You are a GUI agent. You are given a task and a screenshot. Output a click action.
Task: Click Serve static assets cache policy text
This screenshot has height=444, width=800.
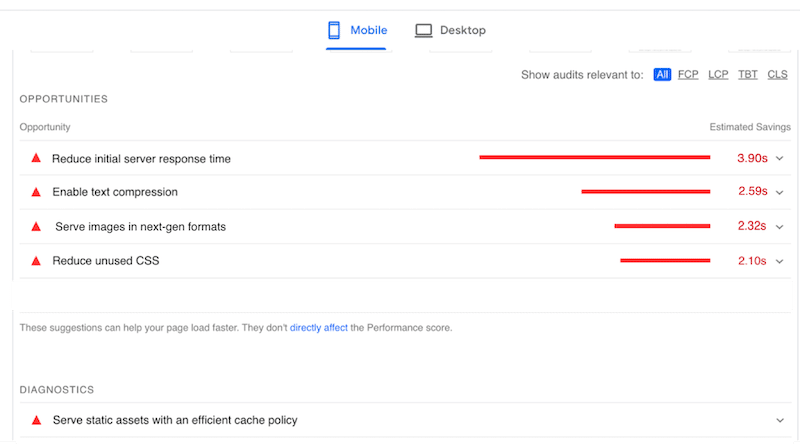[x=175, y=420]
